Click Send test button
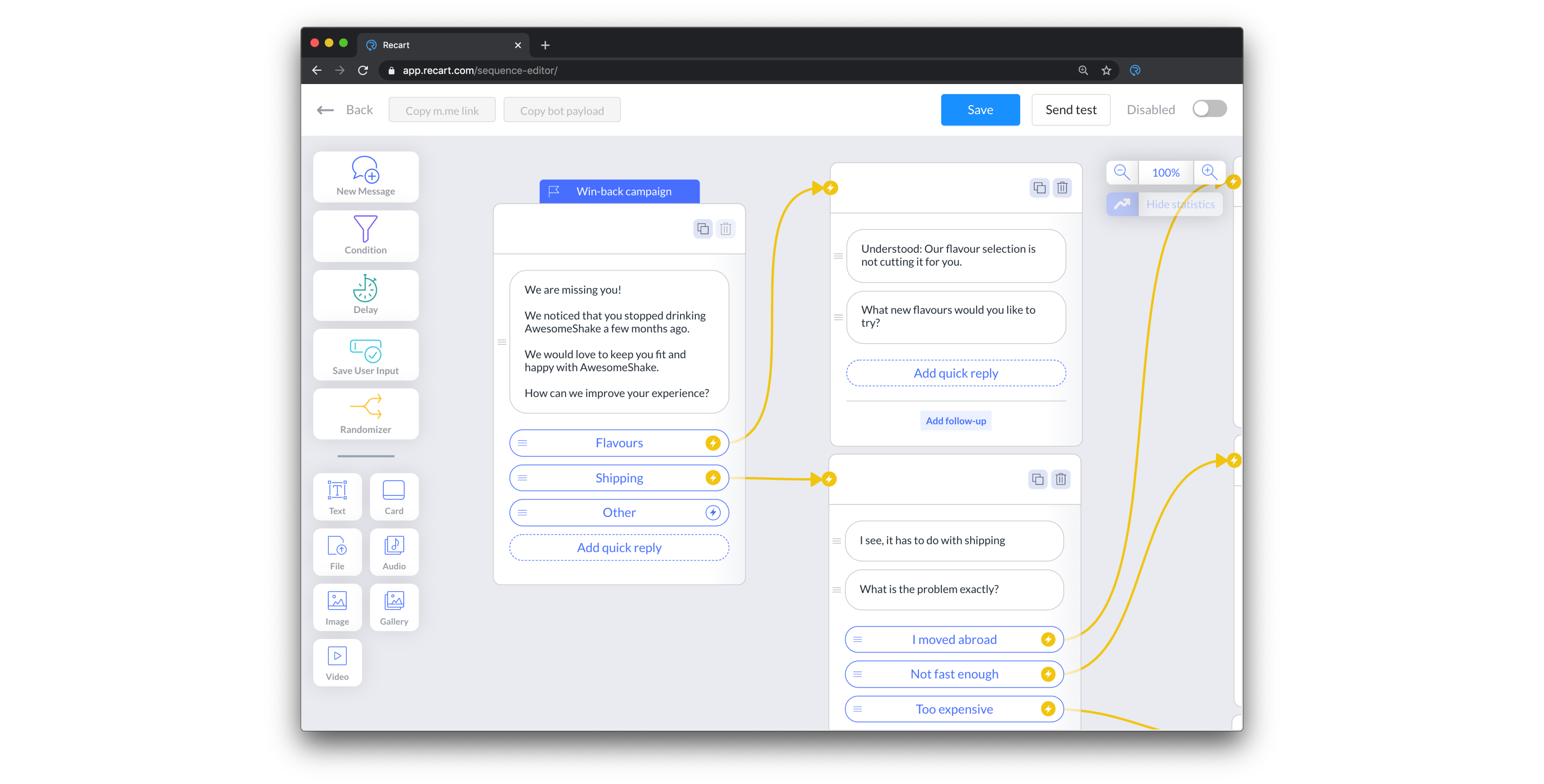The image size is (1544, 784). (x=1071, y=110)
